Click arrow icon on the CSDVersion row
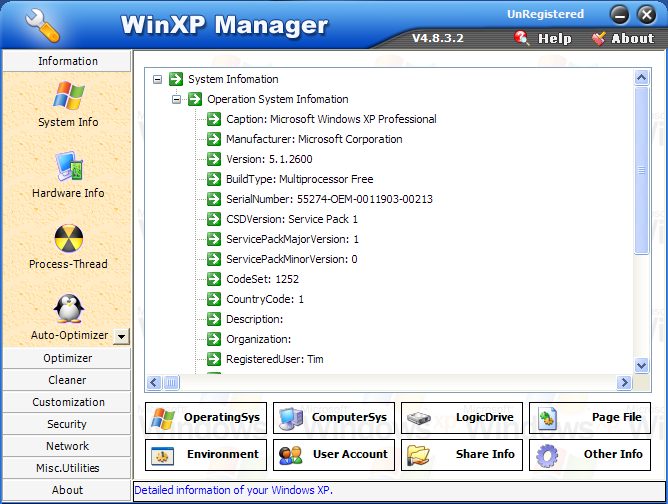Screen dimensions: 668x504 (x=214, y=219)
